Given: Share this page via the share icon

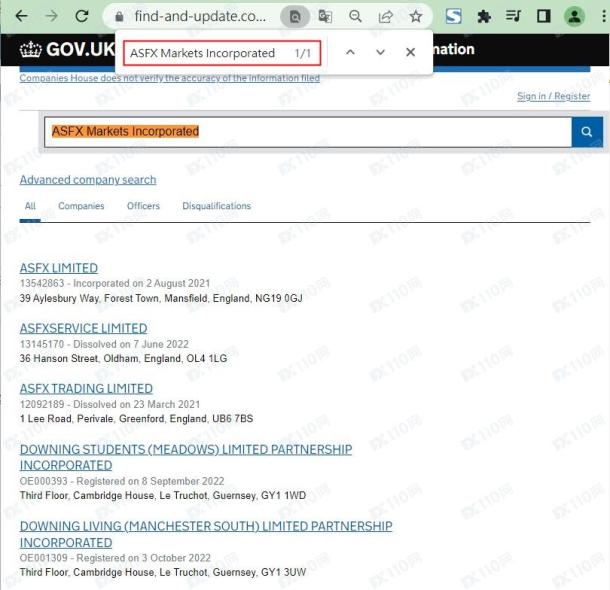Looking at the screenshot, I should coord(386,16).
